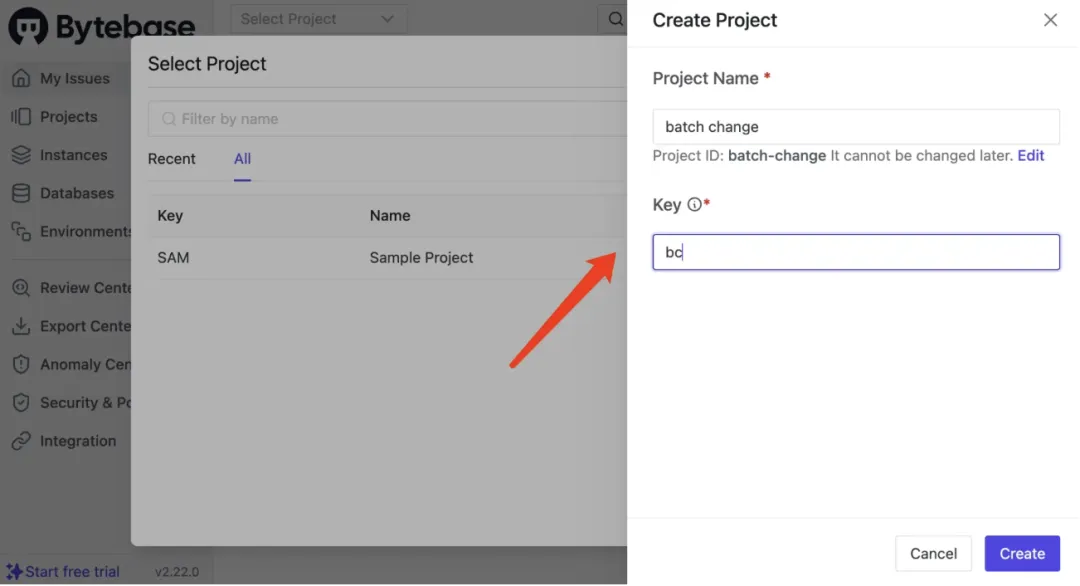Click the Review Center icon
Screen dimensions: 1080x586
pos(21,288)
